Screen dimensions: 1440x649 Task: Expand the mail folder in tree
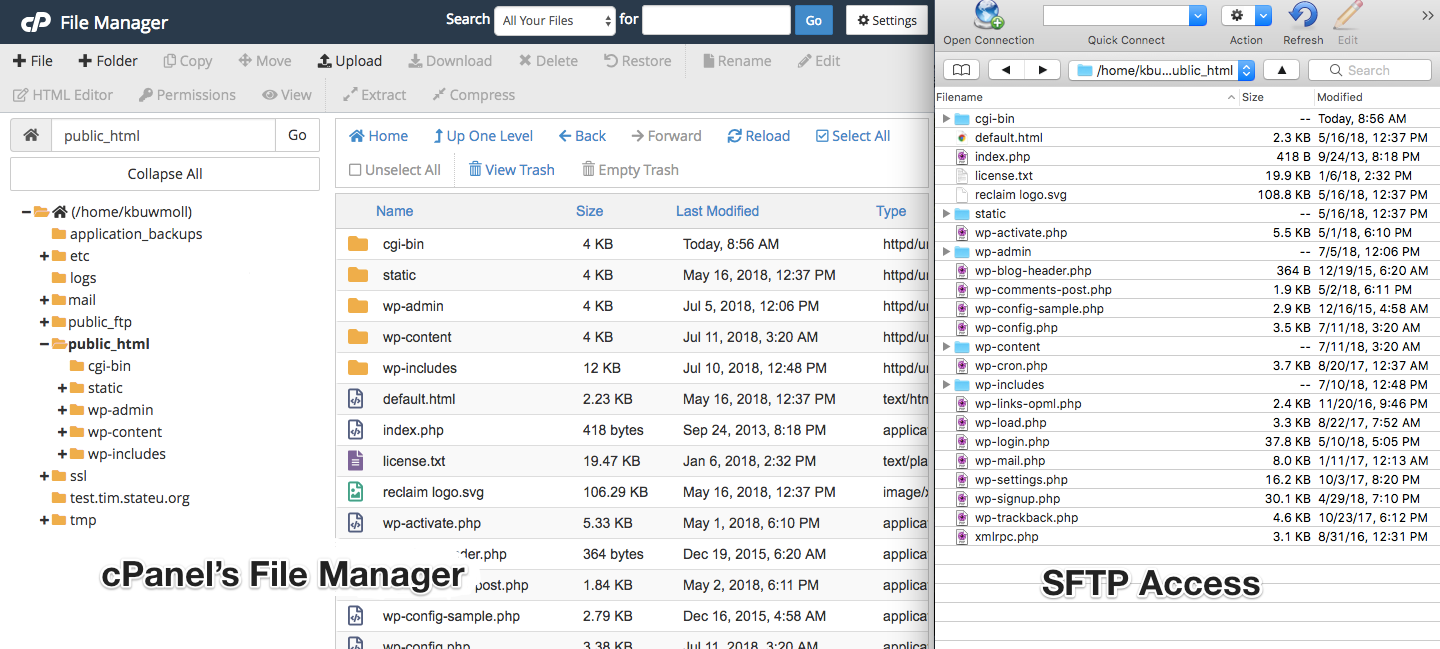[x=44, y=300]
